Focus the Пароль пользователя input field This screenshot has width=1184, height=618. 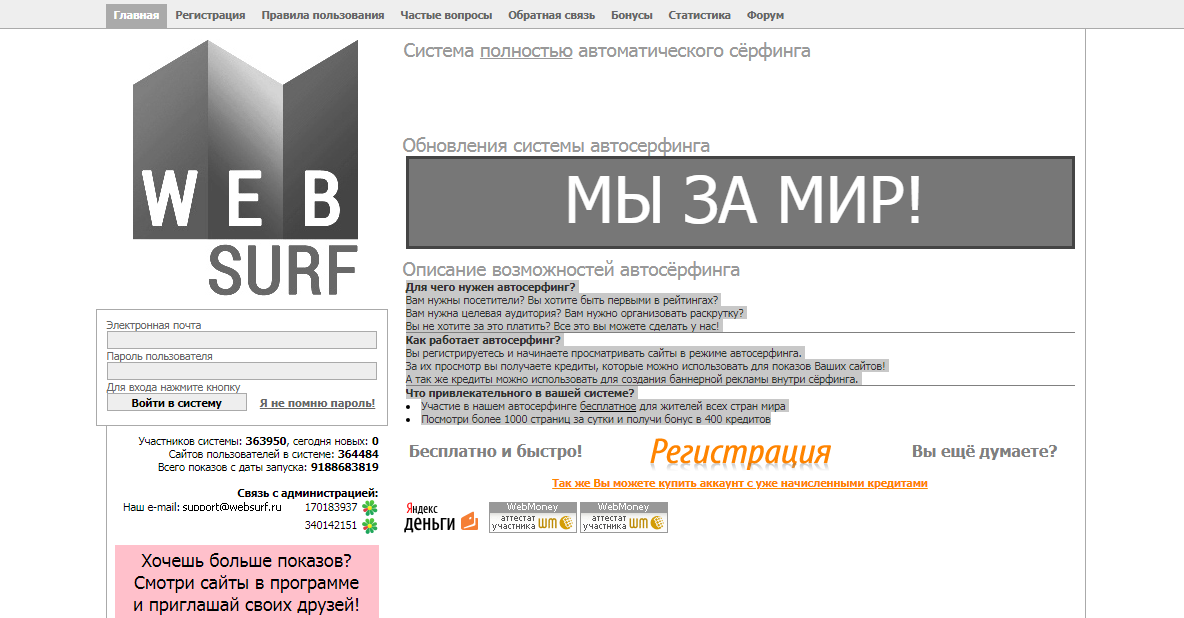tap(241, 371)
